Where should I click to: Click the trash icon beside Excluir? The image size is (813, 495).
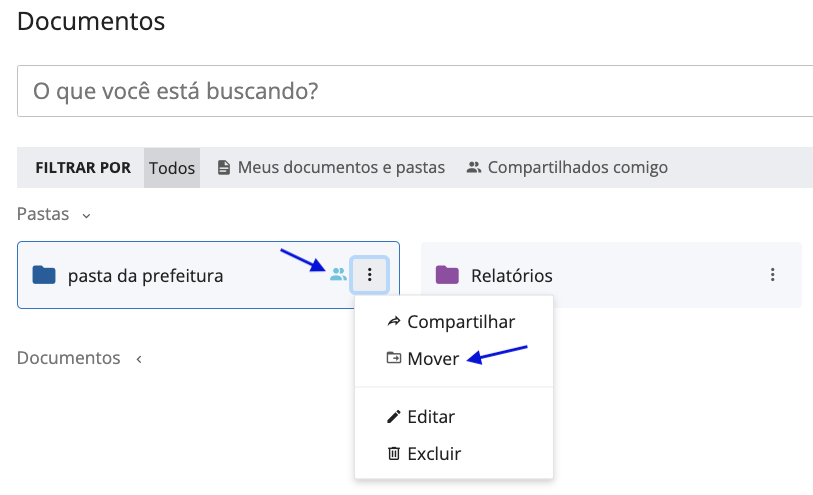tap(394, 454)
